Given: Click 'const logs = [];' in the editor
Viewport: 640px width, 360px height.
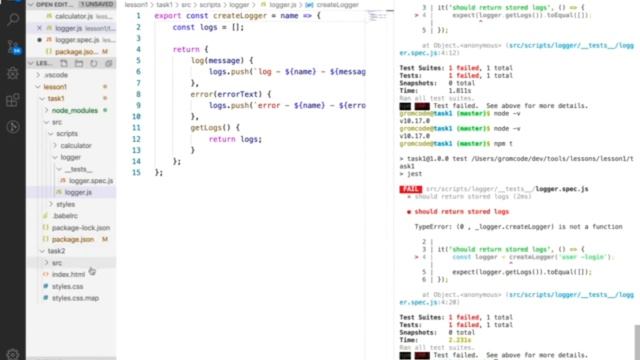Looking at the screenshot, I should 208,27.
